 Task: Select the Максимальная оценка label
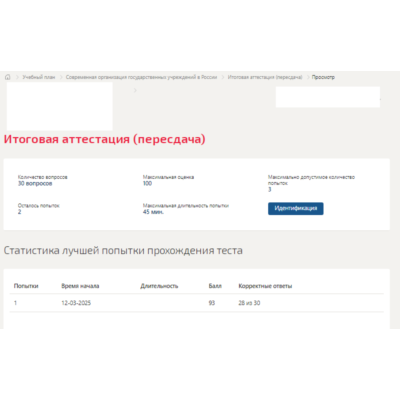point(168,177)
